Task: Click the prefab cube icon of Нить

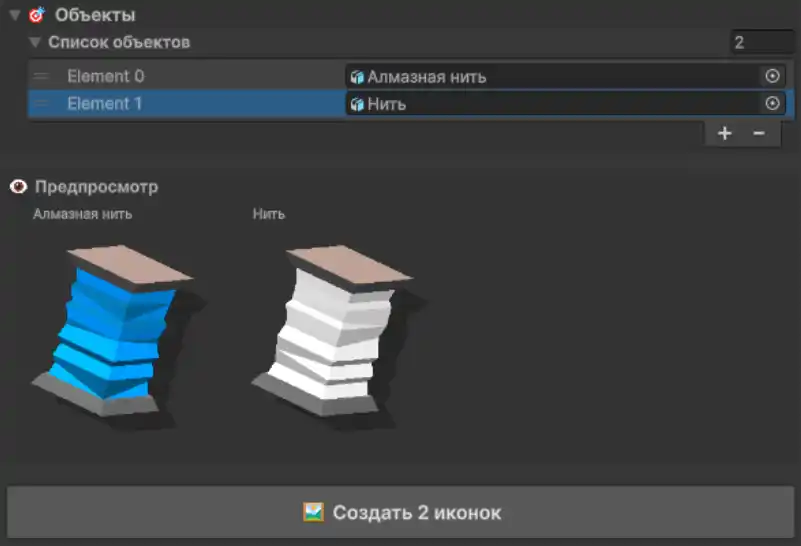Action: [357, 104]
